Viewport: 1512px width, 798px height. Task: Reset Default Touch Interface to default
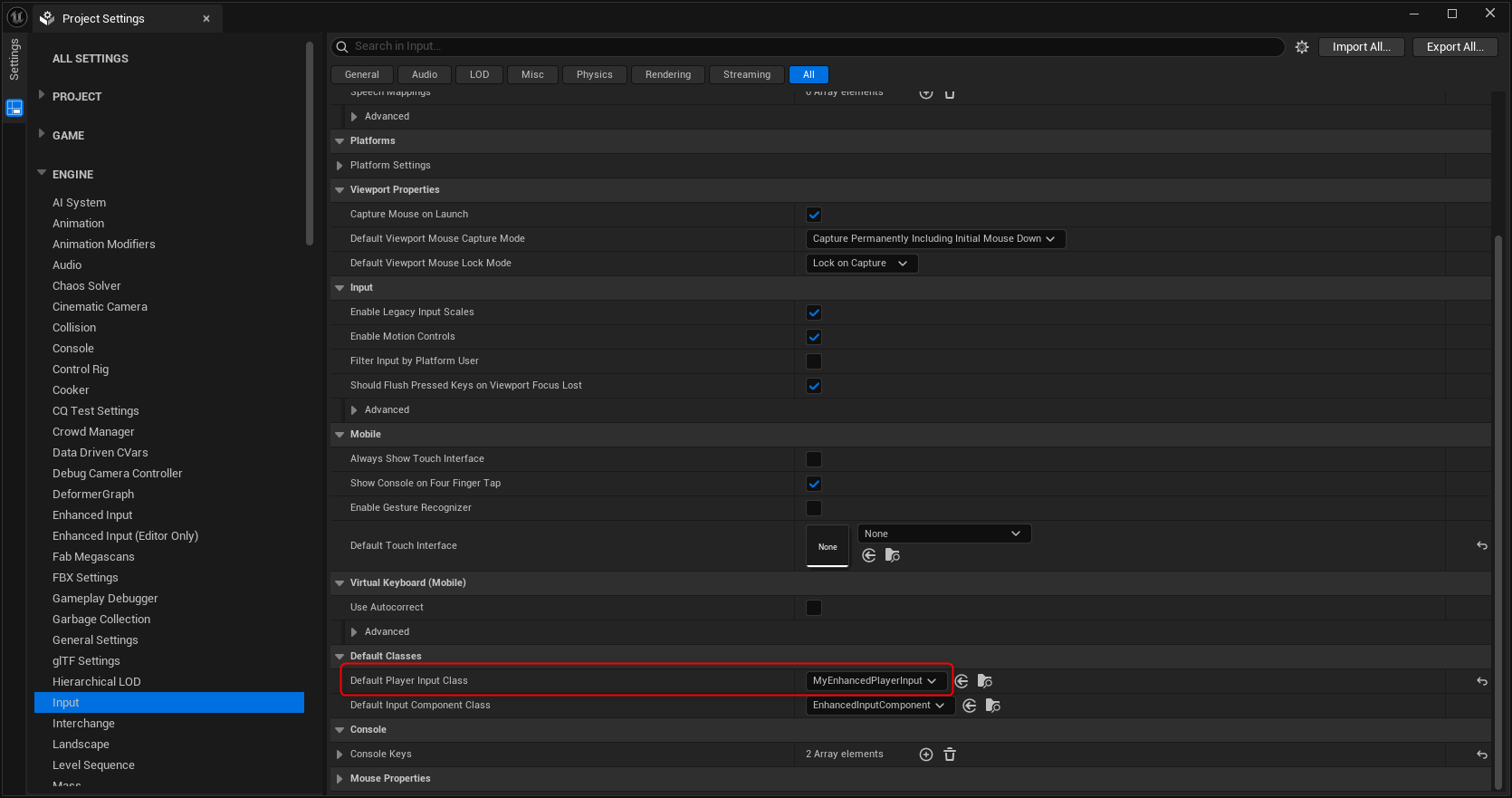click(x=1482, y=545)
